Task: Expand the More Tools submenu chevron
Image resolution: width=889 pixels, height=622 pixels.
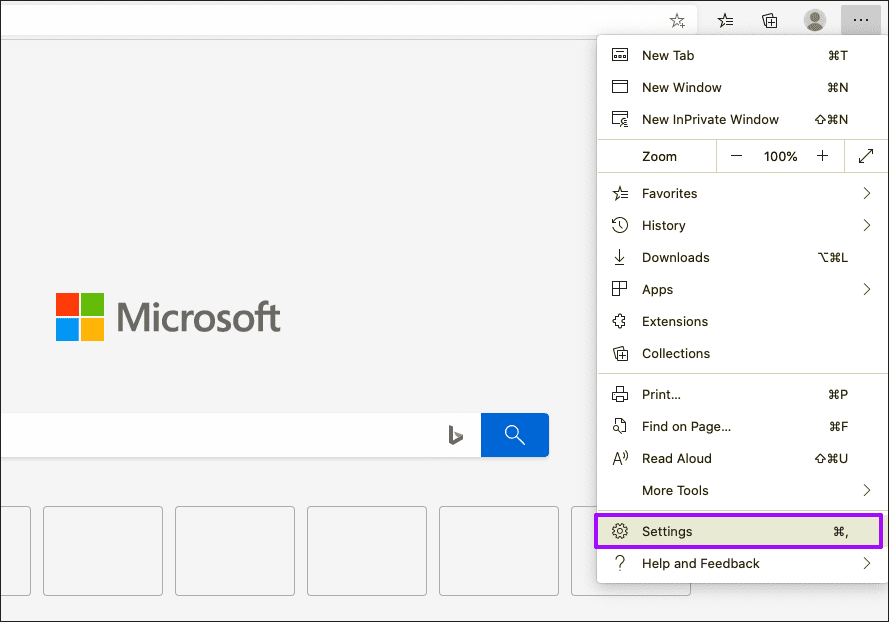Action: point(866,490)
